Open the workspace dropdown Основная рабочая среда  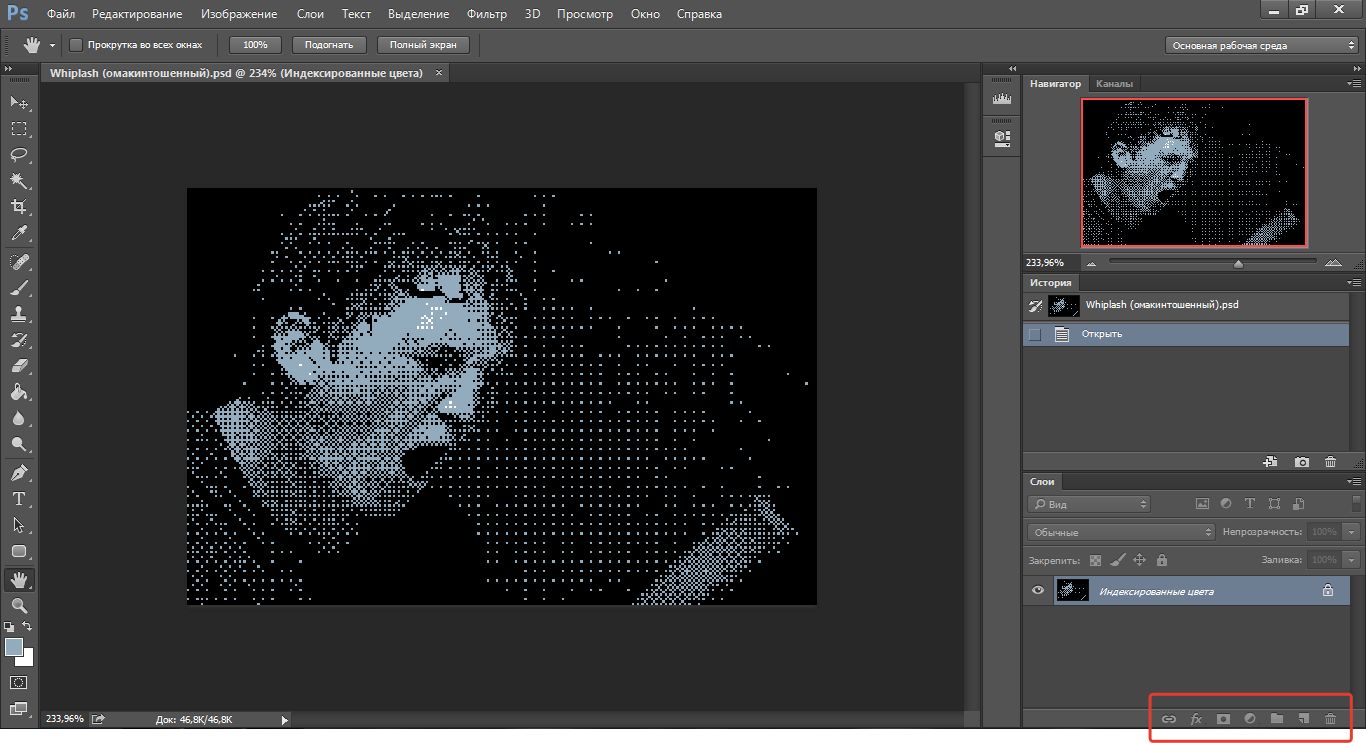click(1262, 45)
